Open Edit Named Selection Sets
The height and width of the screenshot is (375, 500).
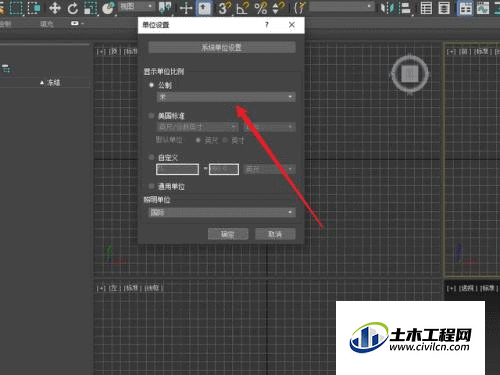[x=300, y=8]
